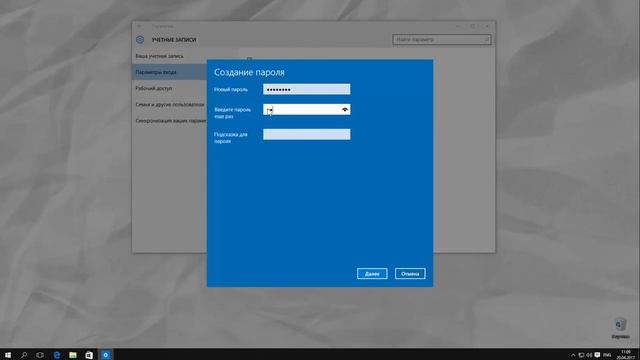Click the 'Новый пароль' password field
Image resolution: width=640 pixels, height=360 pixels.
tap(307, 89)
